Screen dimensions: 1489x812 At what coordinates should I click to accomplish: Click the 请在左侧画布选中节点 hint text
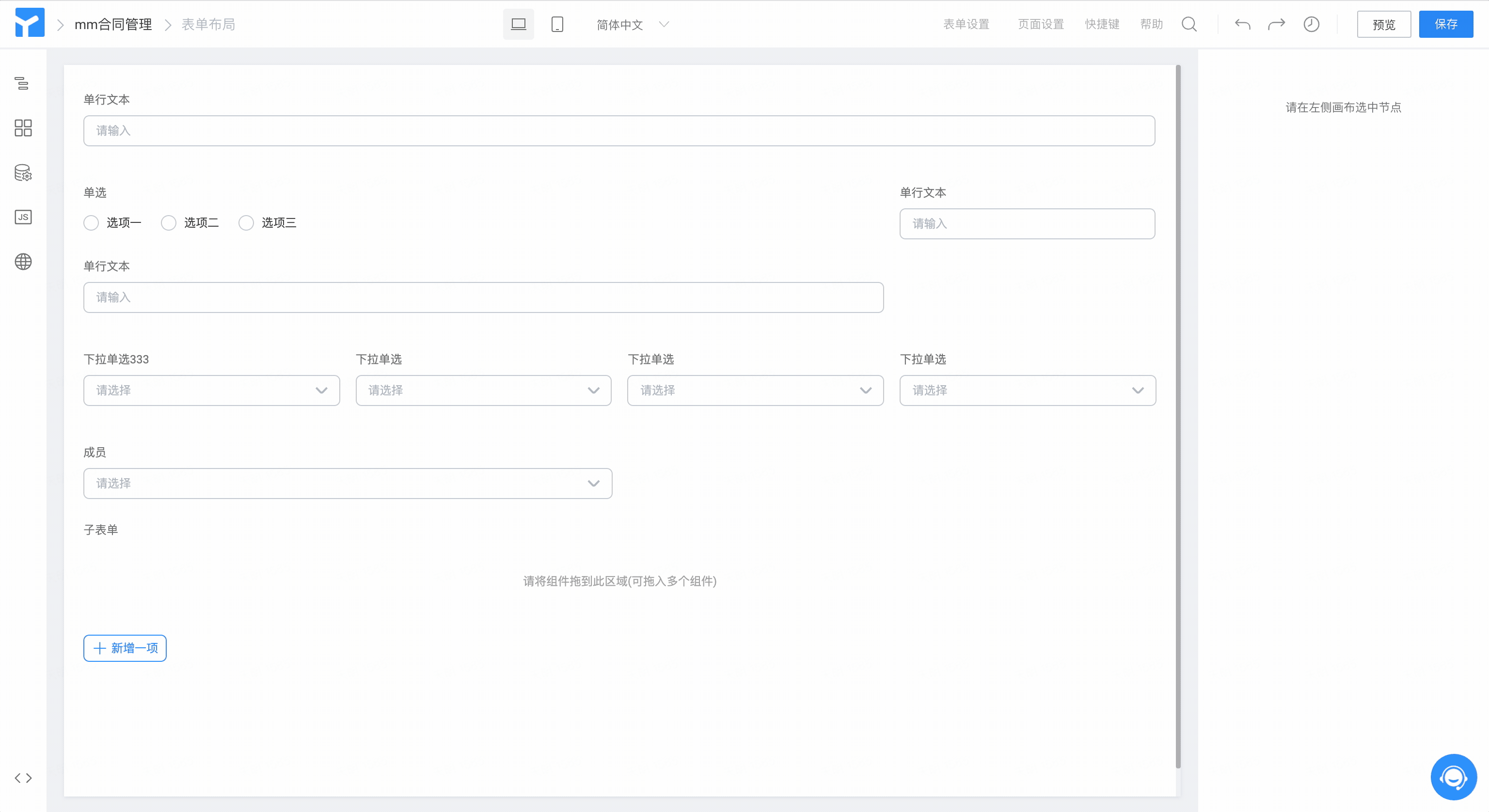point(1343,108)
